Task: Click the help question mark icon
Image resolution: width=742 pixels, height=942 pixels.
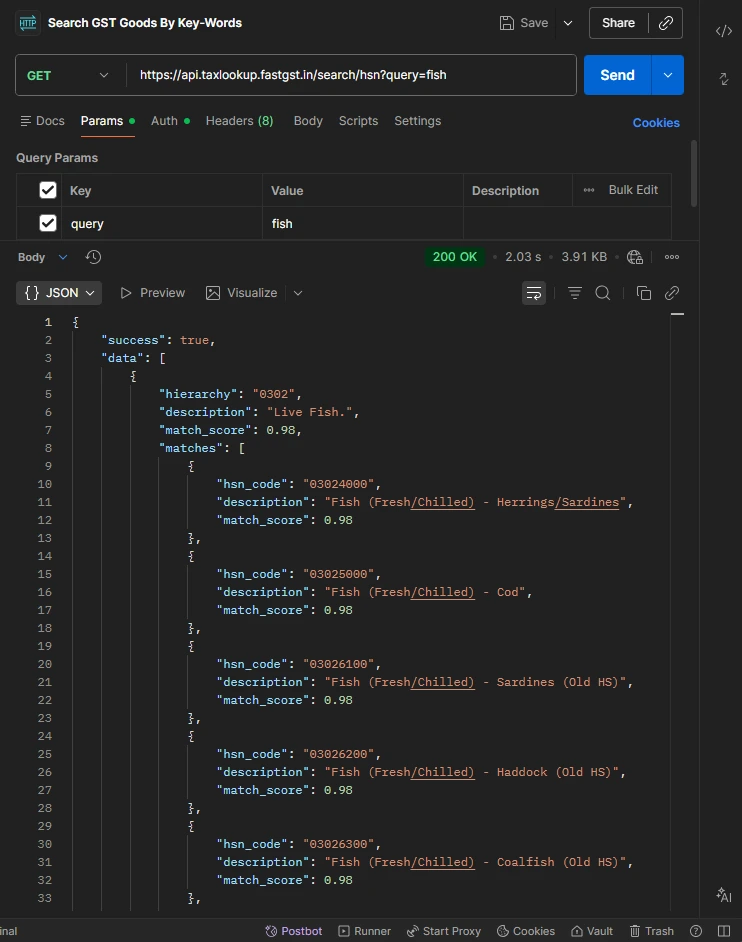Action: pos(696,931)
